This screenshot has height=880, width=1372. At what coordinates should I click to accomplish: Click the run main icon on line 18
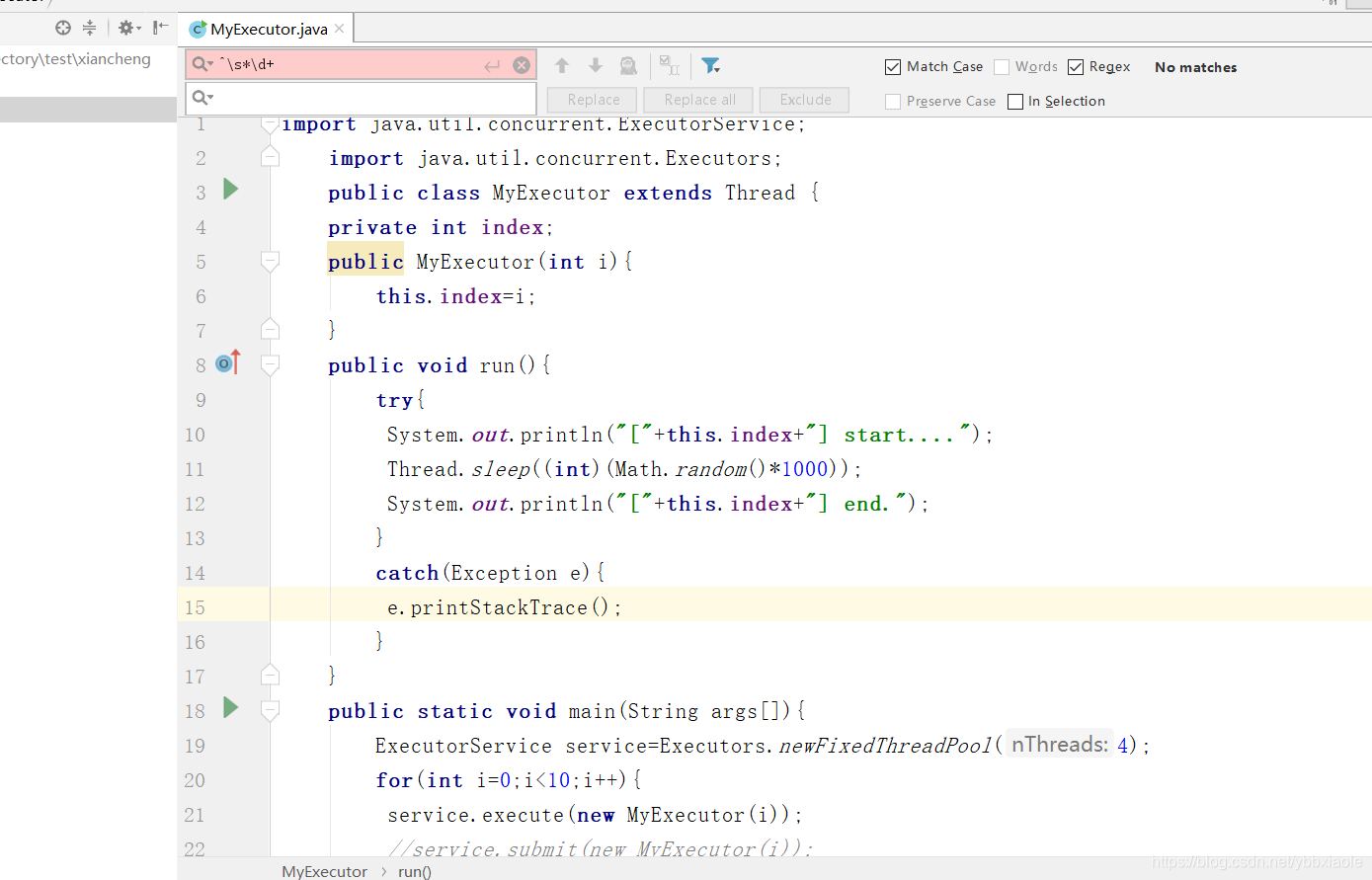click(231, 707)
